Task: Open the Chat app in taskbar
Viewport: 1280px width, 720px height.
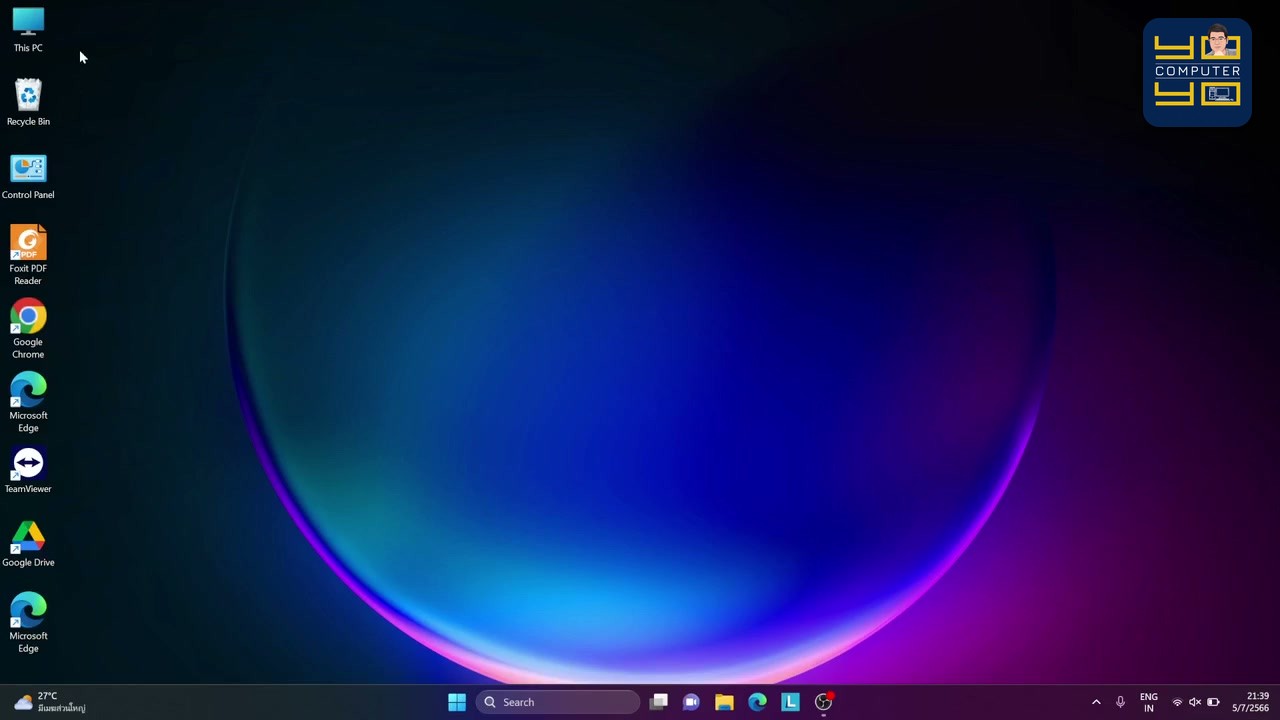Action: (x=691, y=702)
